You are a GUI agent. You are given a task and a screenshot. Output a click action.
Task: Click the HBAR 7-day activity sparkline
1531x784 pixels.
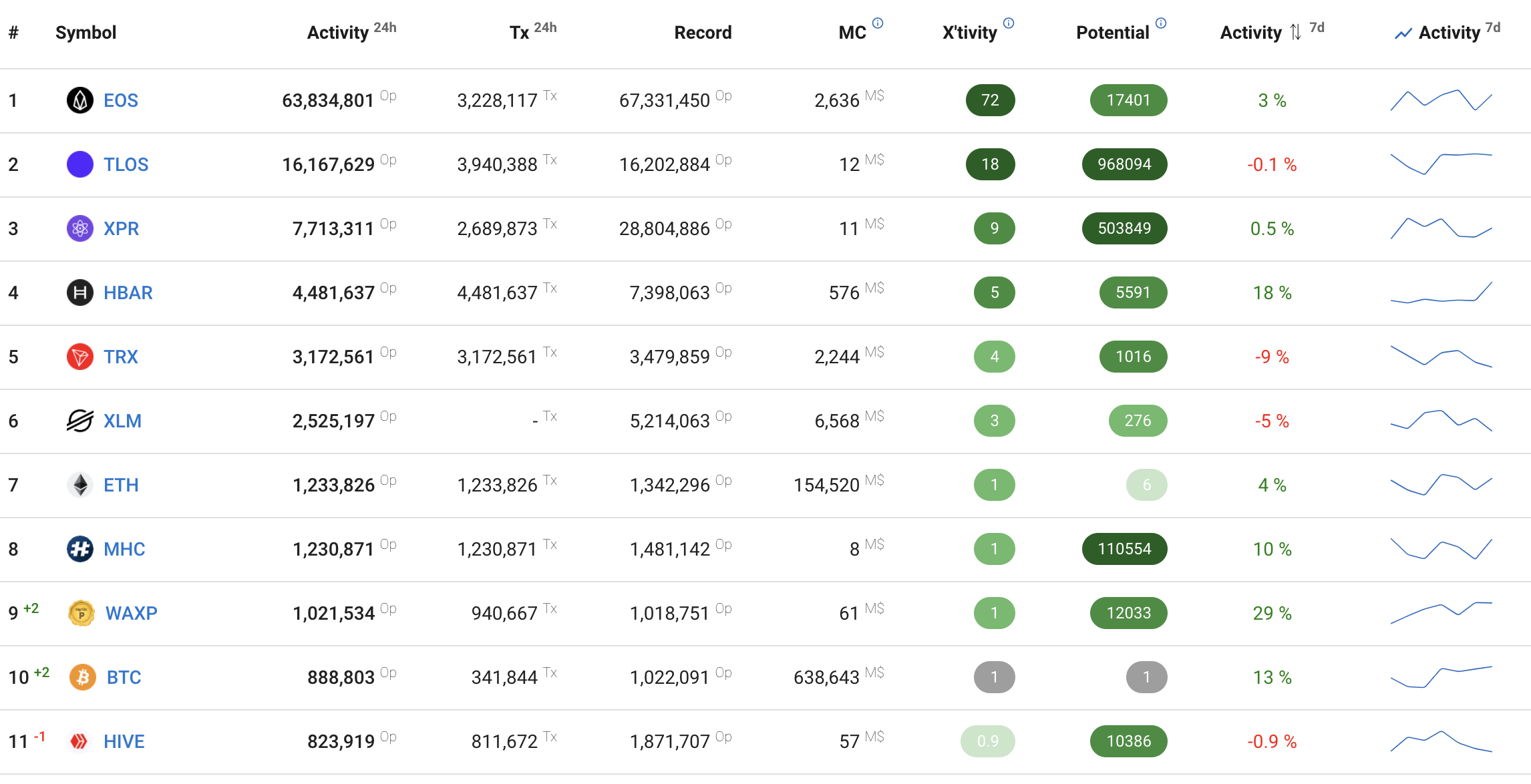pyautogui.click(x=1441, y=292)
